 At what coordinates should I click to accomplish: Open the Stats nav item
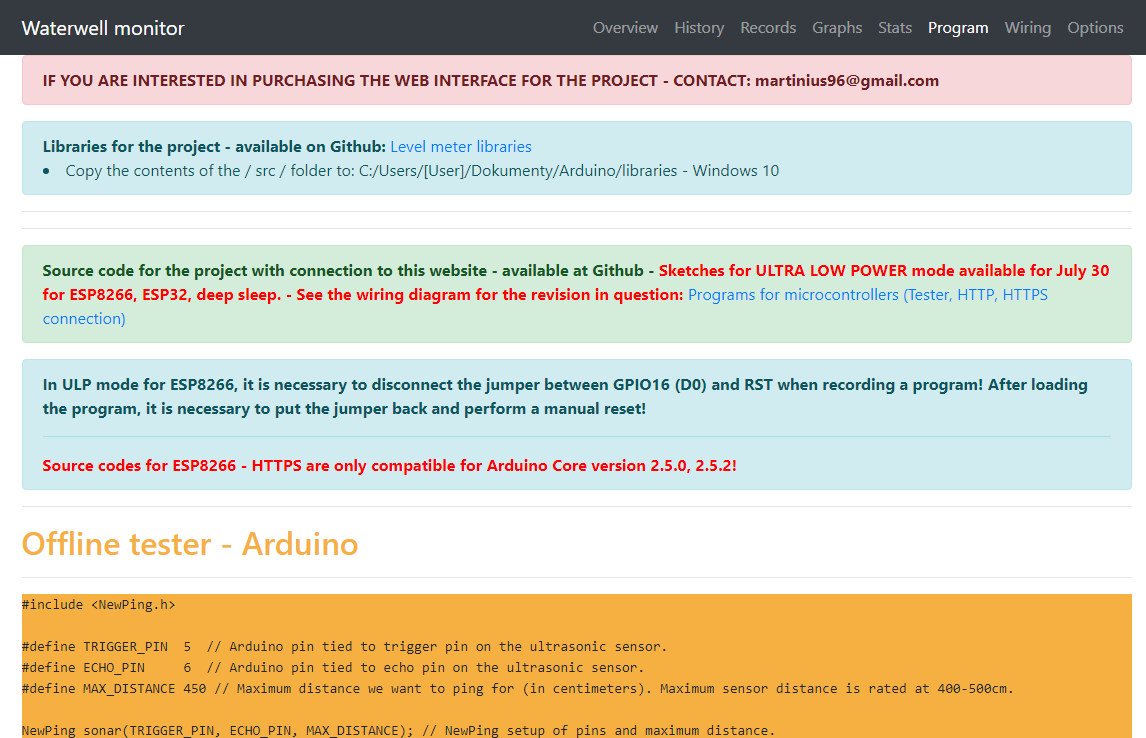tap(895, 28)
